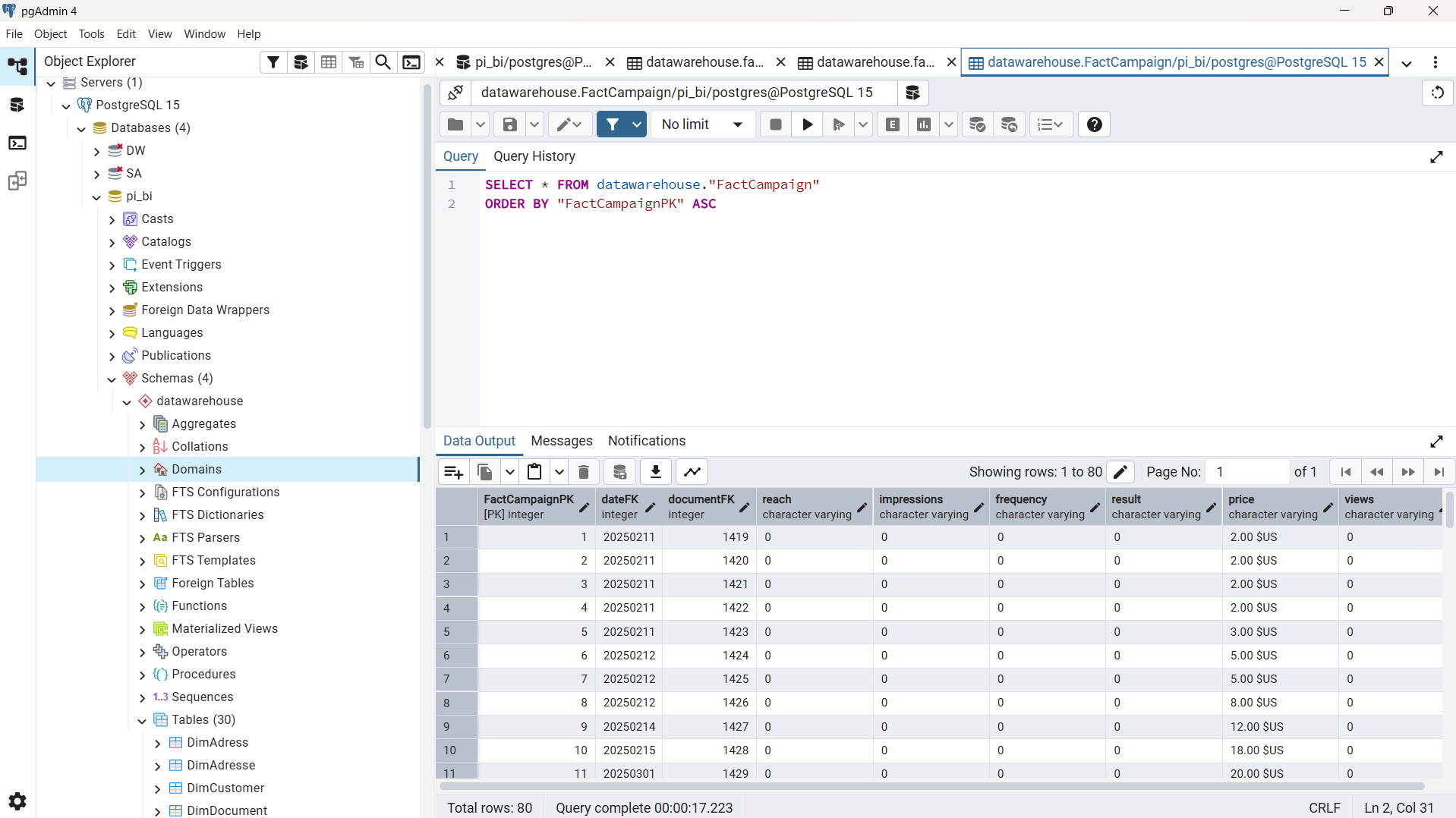Open the filter options dropdown arrow
Image resolution: width=1456 pixels, height=818 pixels.
click(x=637, y=124)
